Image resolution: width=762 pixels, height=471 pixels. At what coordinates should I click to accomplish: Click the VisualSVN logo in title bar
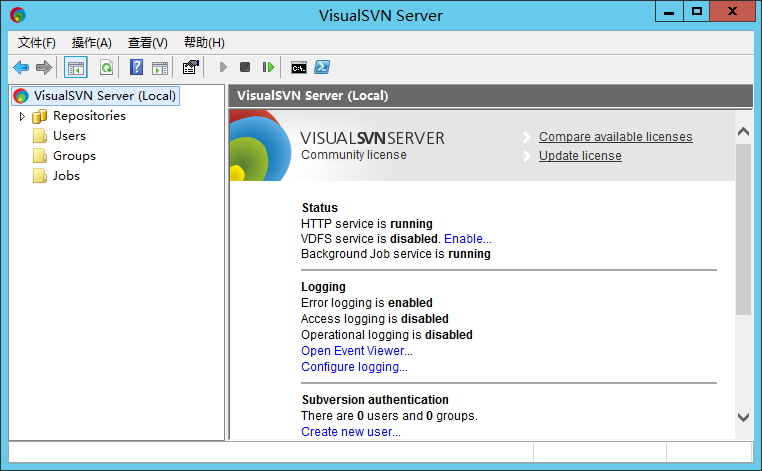(18, 15)
